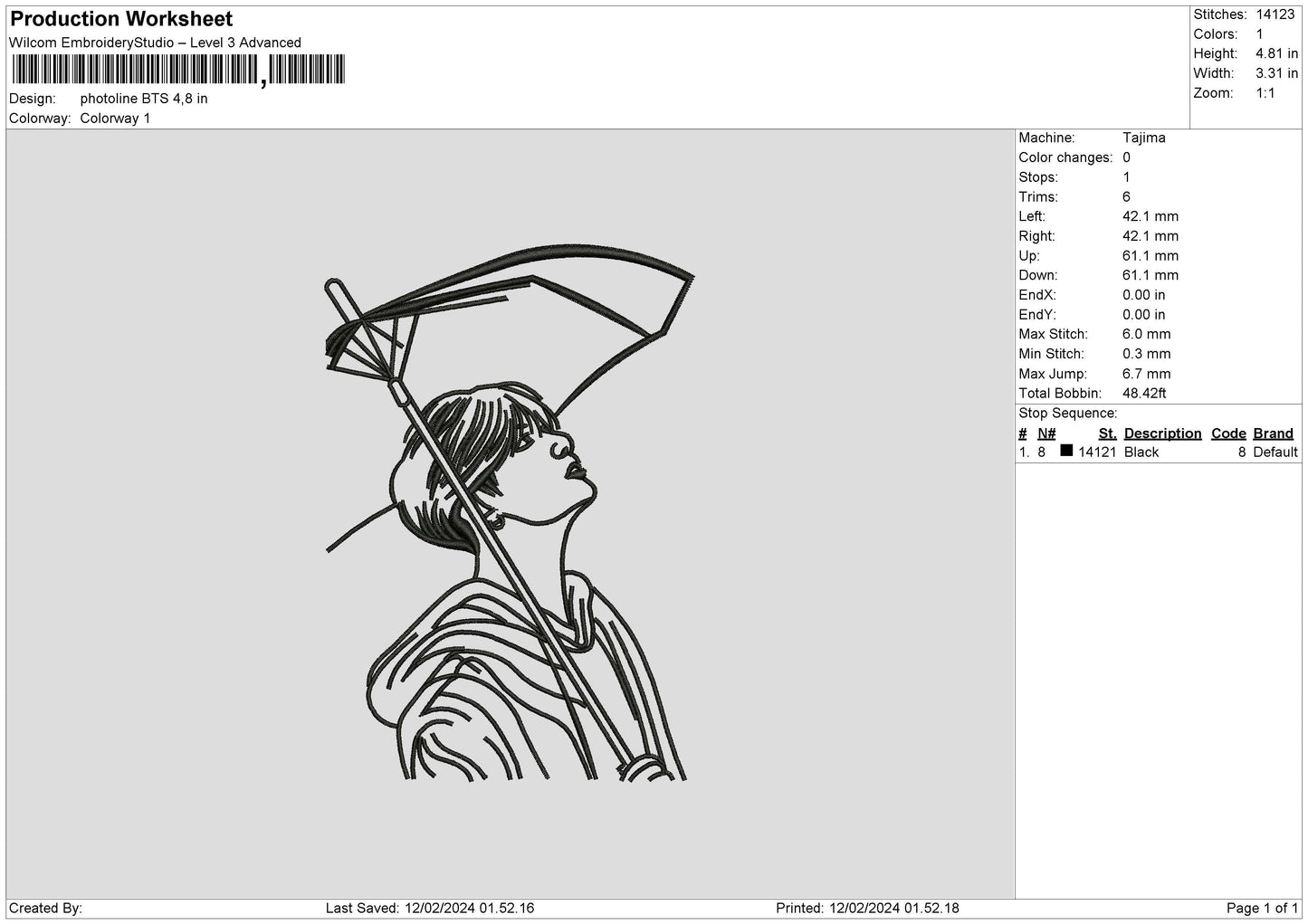The width and height of the screenshot is (1308, 924).
Task: Click the design name 'photoline BTS 4,8 in'
Action: tap(144, 99)
